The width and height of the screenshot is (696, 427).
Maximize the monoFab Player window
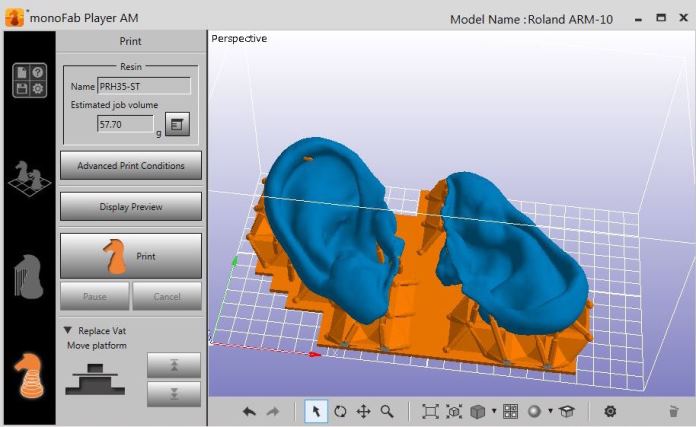pyautogui.click(x=661, y=18)
